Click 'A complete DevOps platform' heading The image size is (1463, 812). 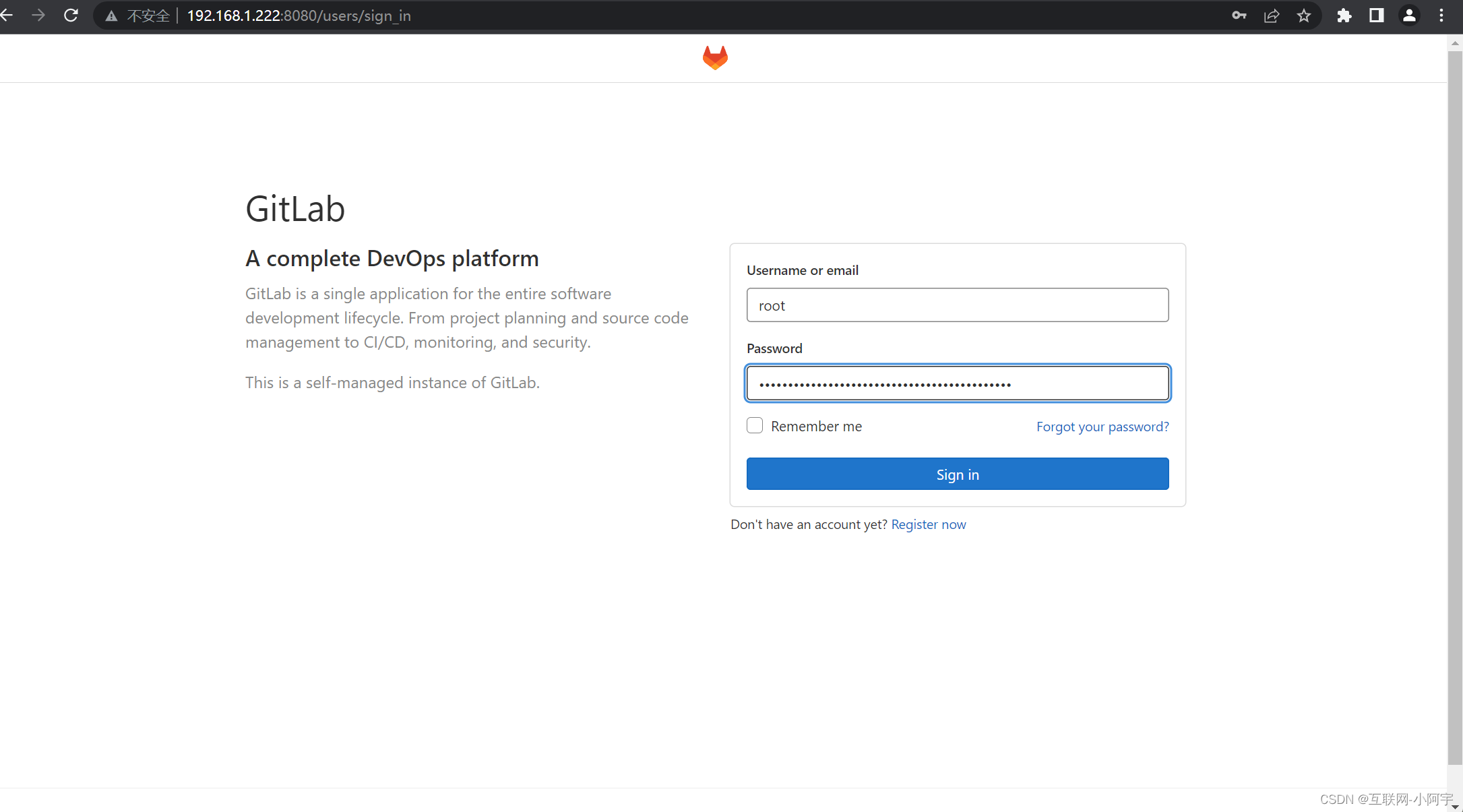[392, 259]
